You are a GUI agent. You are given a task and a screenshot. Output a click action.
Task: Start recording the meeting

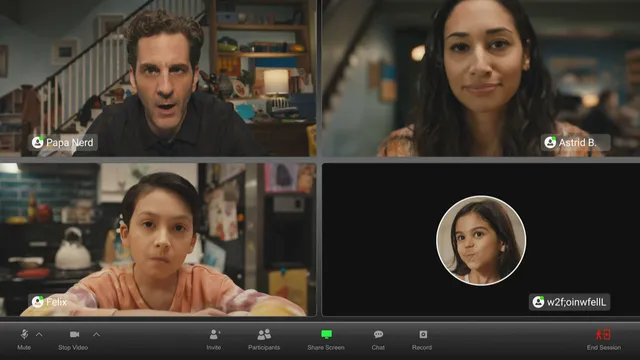tap(422, 340)
